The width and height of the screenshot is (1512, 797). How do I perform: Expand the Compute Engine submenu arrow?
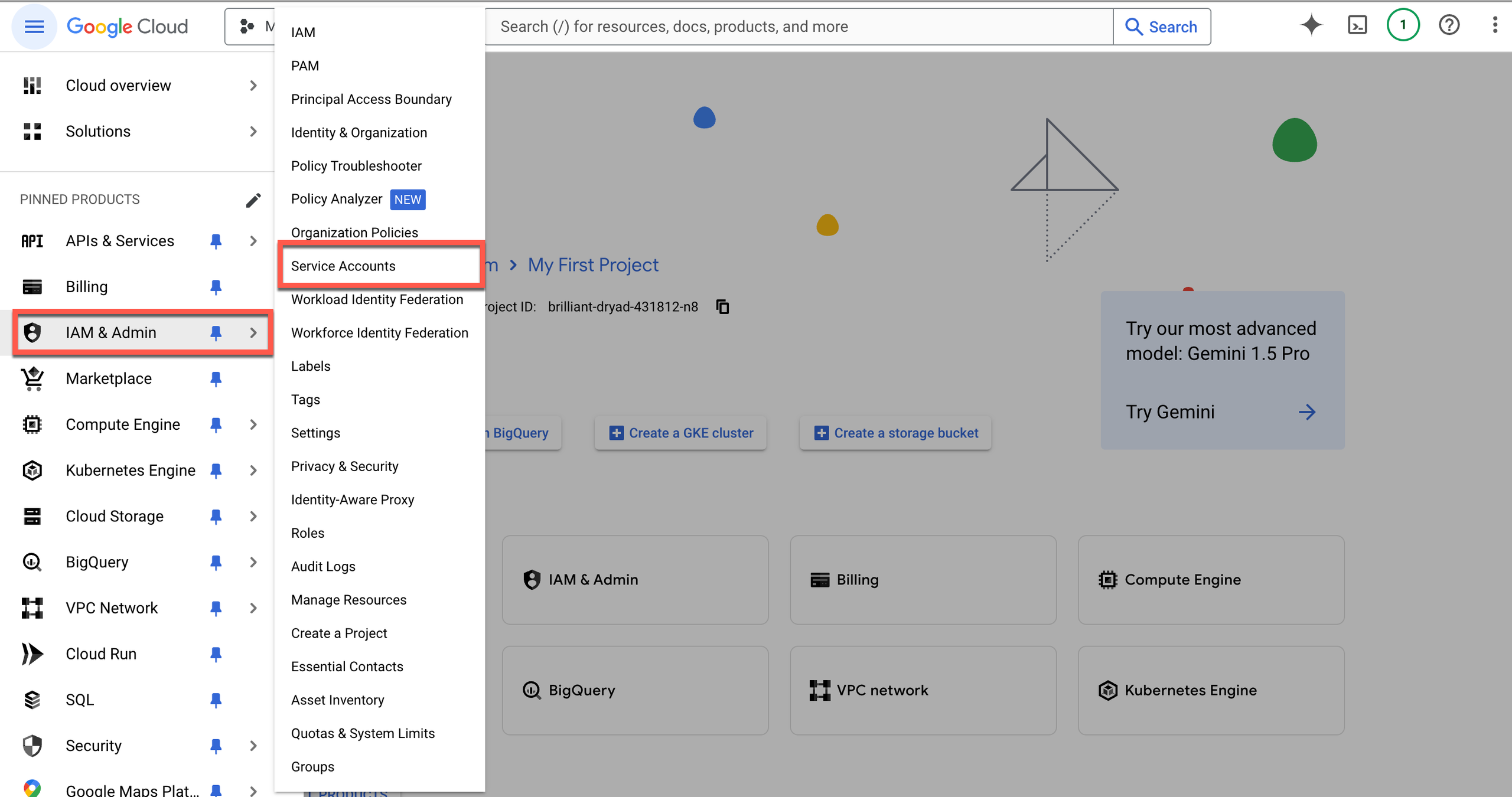253,424
